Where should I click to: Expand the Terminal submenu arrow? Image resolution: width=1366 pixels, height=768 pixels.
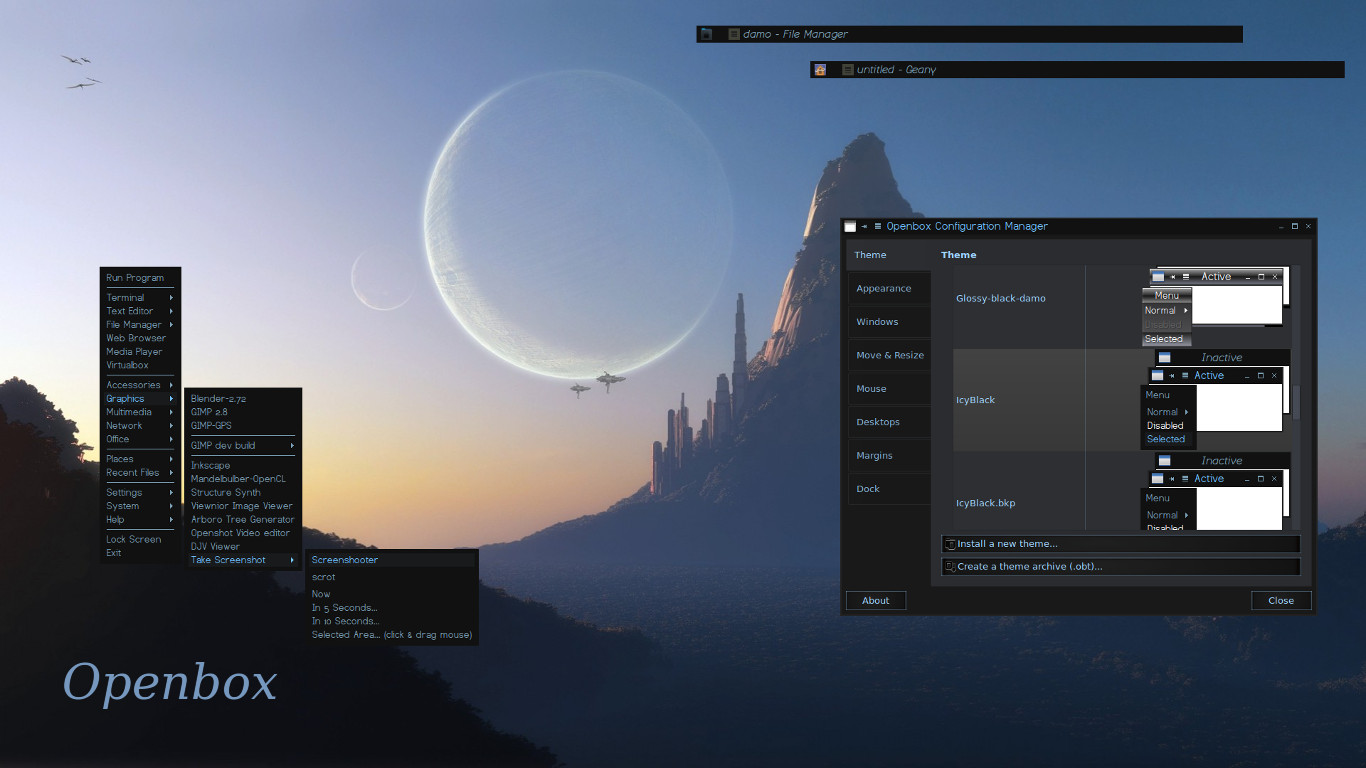point(171,298)
